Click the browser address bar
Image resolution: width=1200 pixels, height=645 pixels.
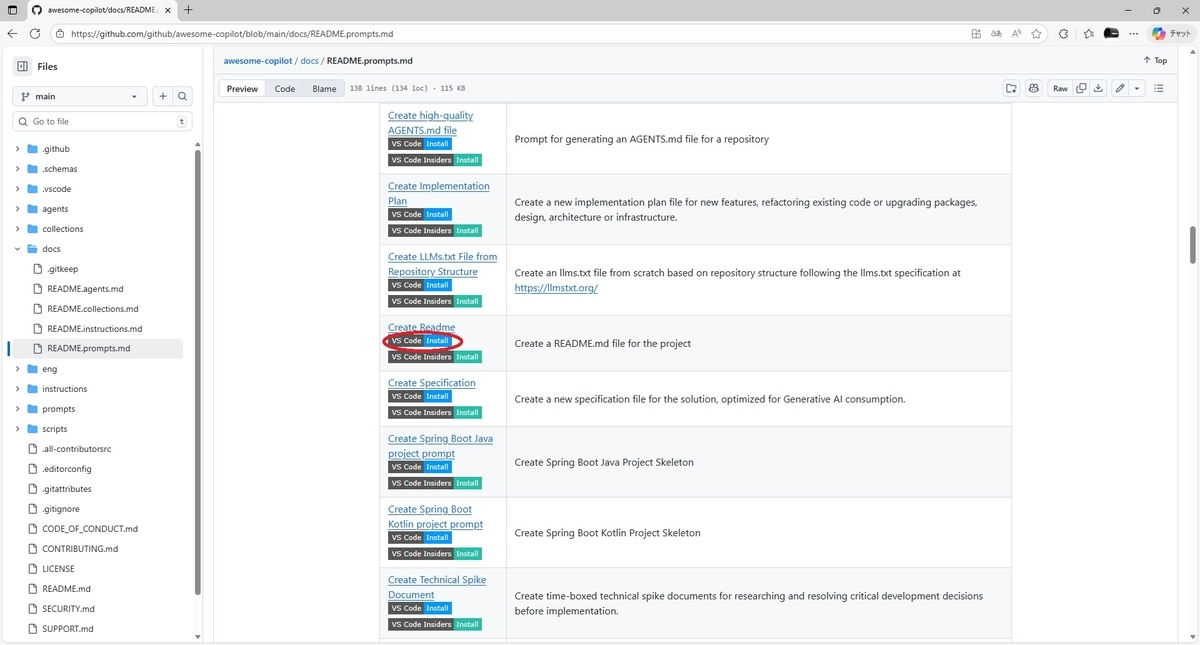510,33
